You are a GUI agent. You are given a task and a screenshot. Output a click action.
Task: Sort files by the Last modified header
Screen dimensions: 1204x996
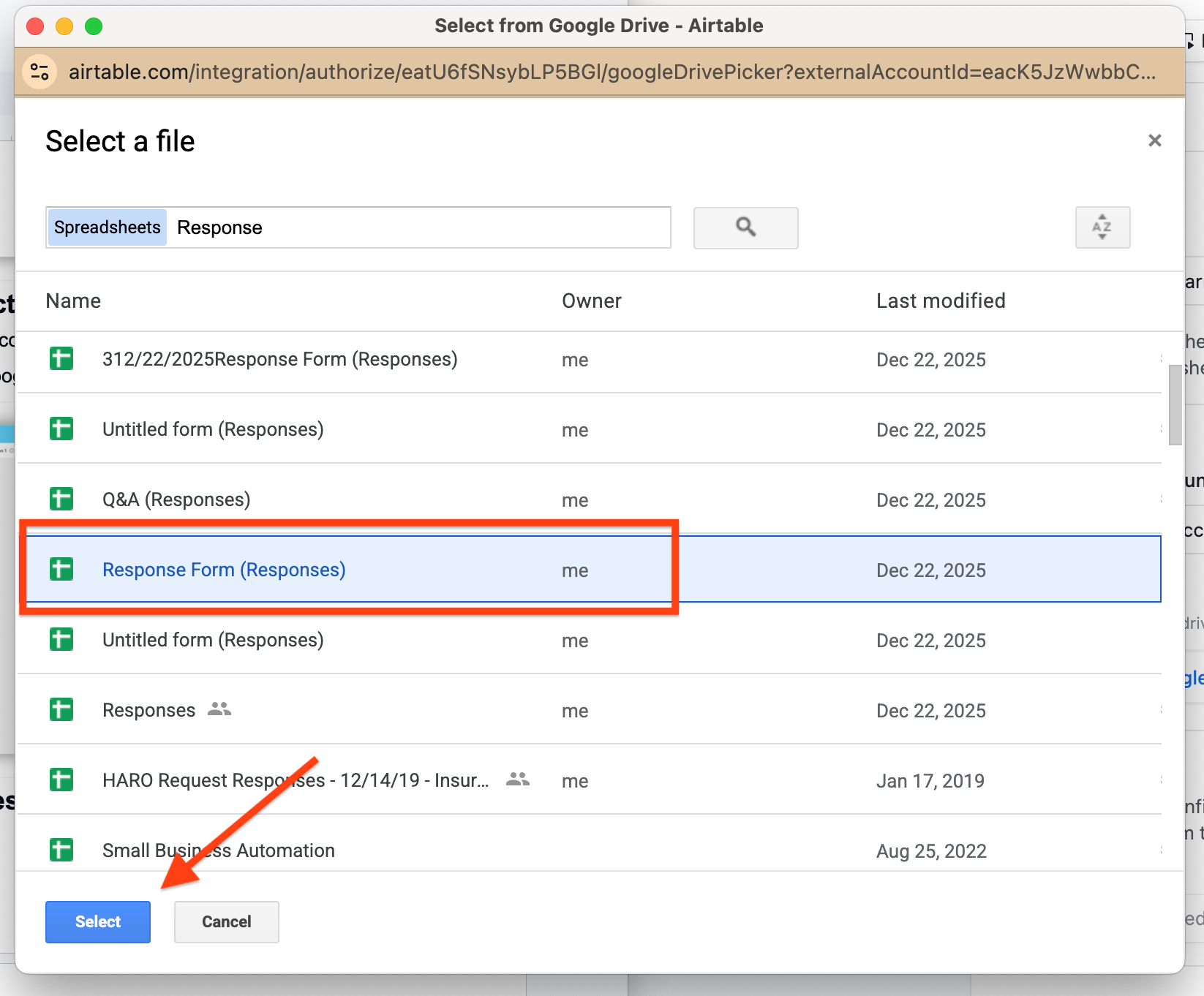941,301
